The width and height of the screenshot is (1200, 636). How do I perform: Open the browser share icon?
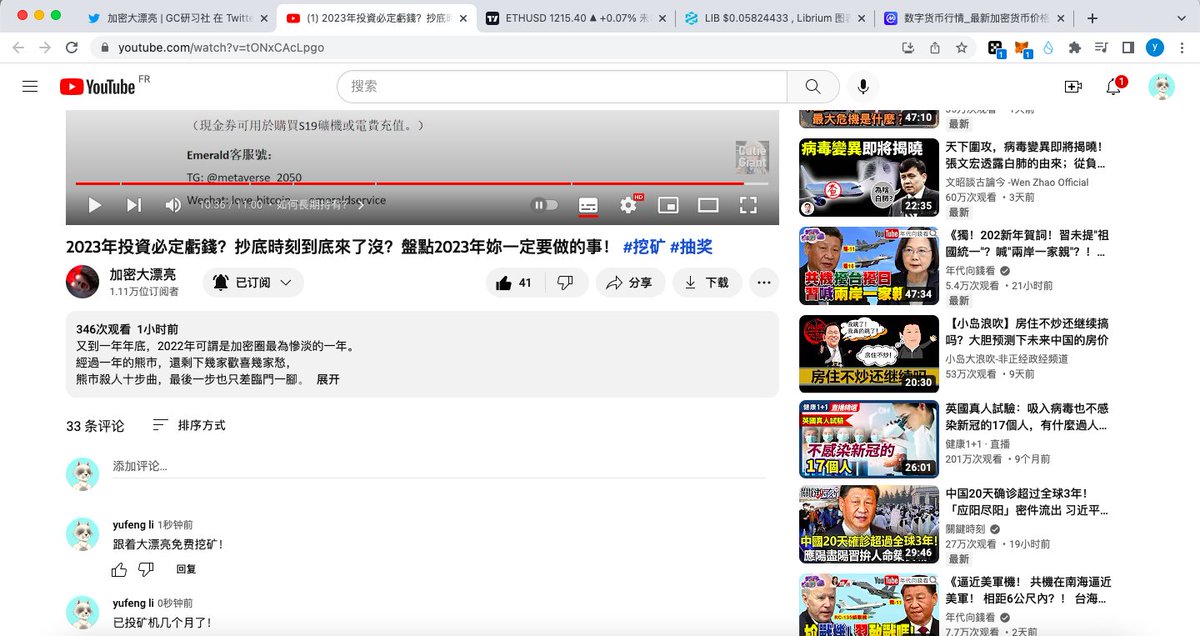(x=934, y=47)
